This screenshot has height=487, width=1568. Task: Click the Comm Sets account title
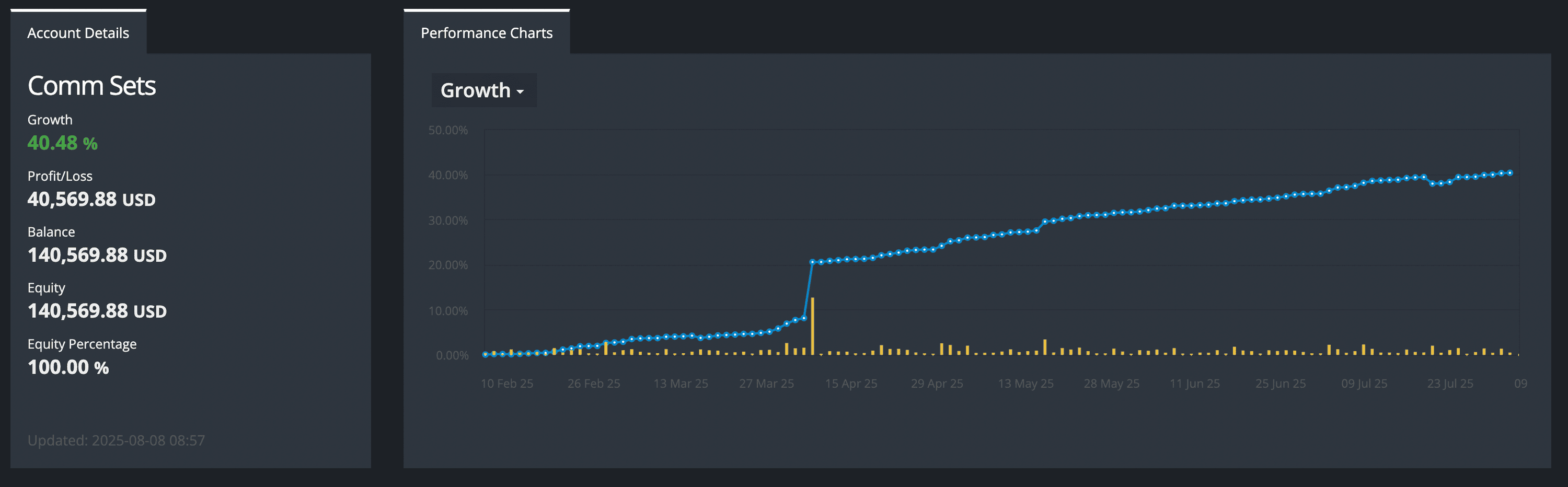(x=91, y=86)
